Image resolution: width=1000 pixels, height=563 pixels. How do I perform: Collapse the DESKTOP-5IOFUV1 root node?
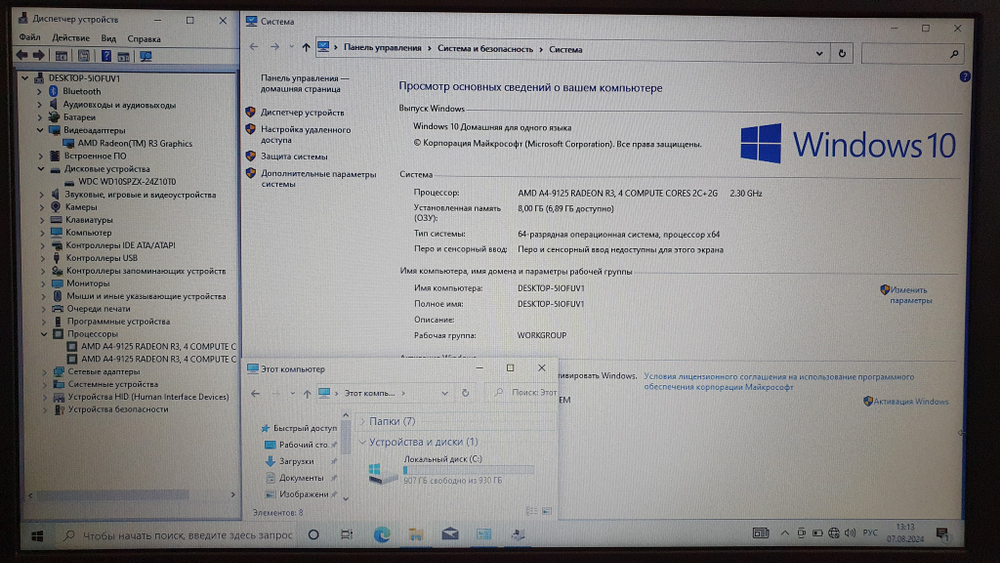coord(26,78)
